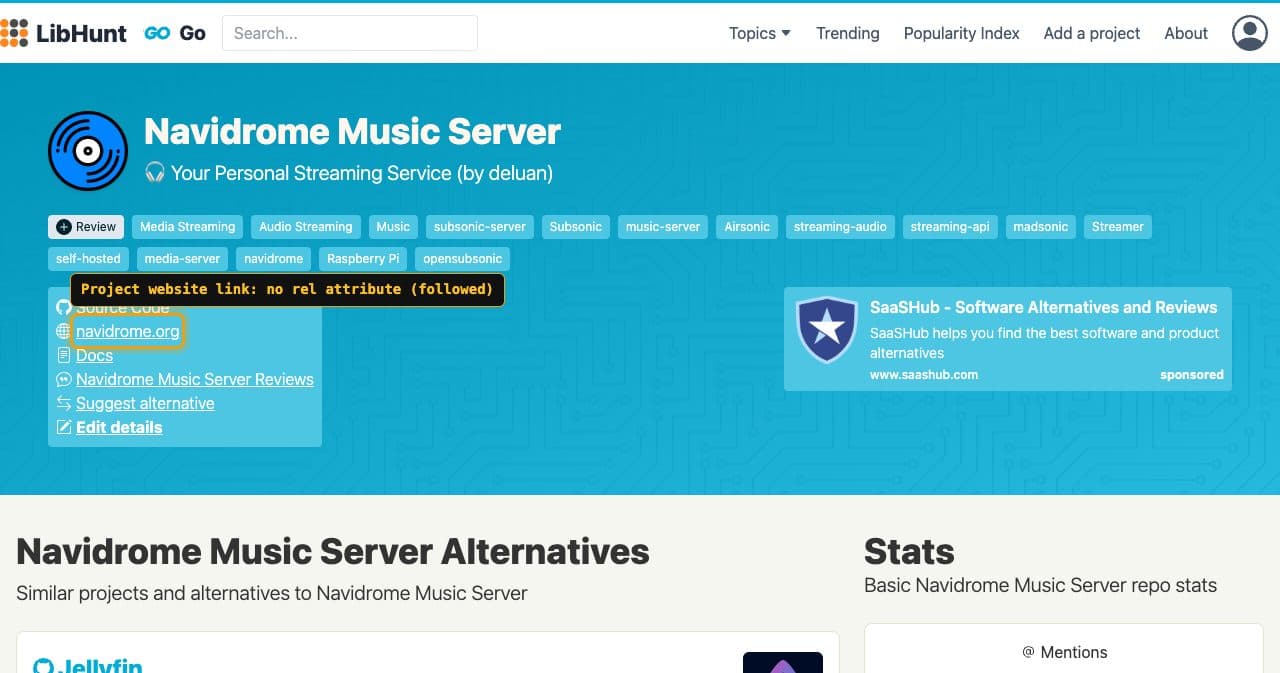Image resolution: width=1280 pixels, height=673 pixels.
Task: Click the globe icon beside navidrome.org
Action: (x=64, y=331)
